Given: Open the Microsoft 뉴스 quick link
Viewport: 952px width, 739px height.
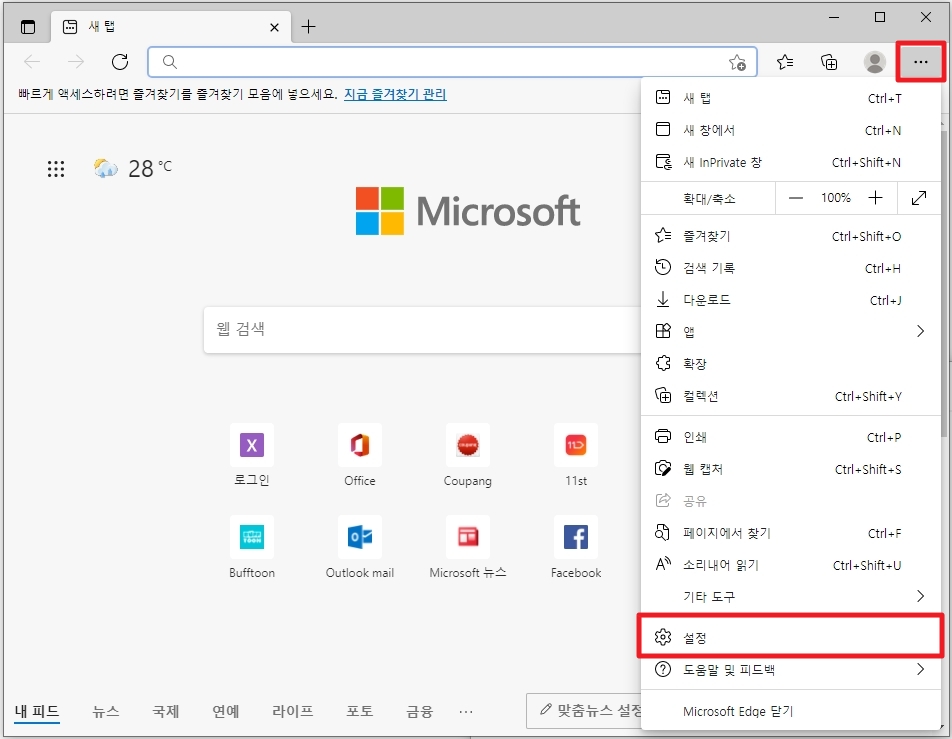Looking at the screenshot, I should click(x=468, y=547).
